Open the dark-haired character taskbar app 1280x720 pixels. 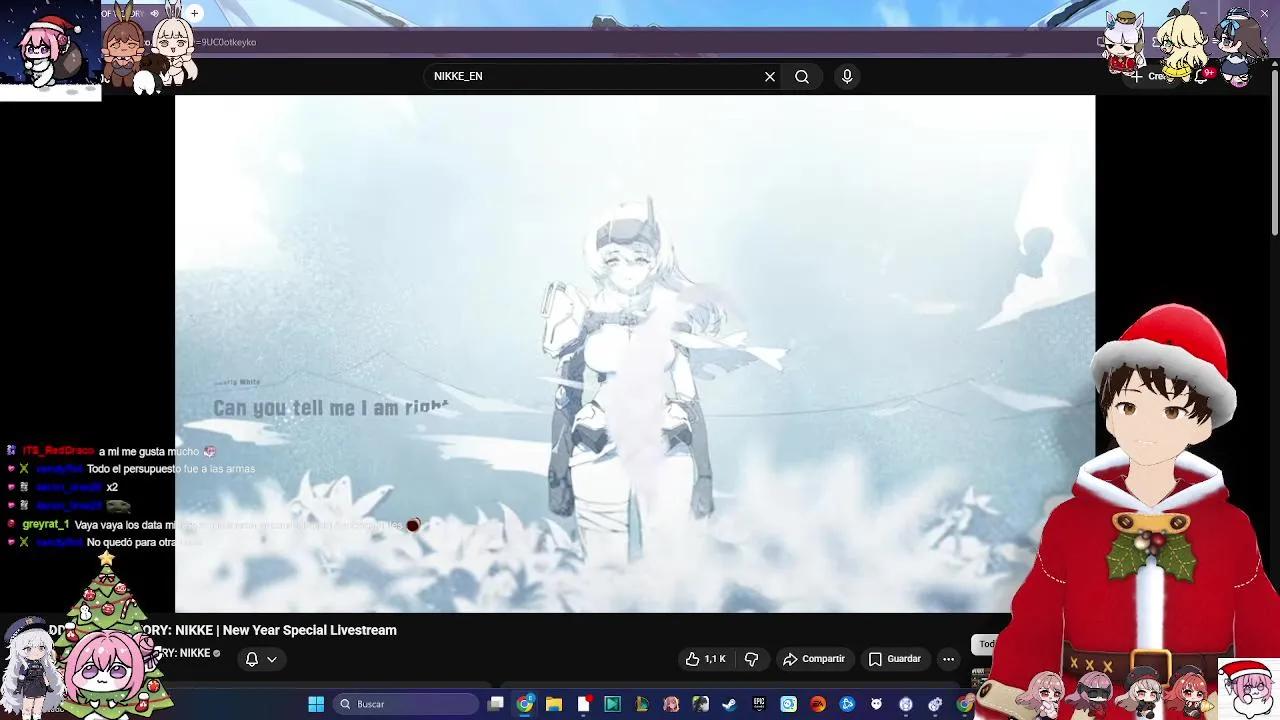point(700,704)
